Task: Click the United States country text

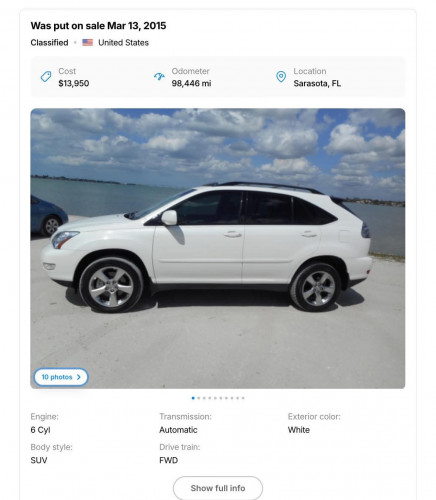Action: point(123,43)
